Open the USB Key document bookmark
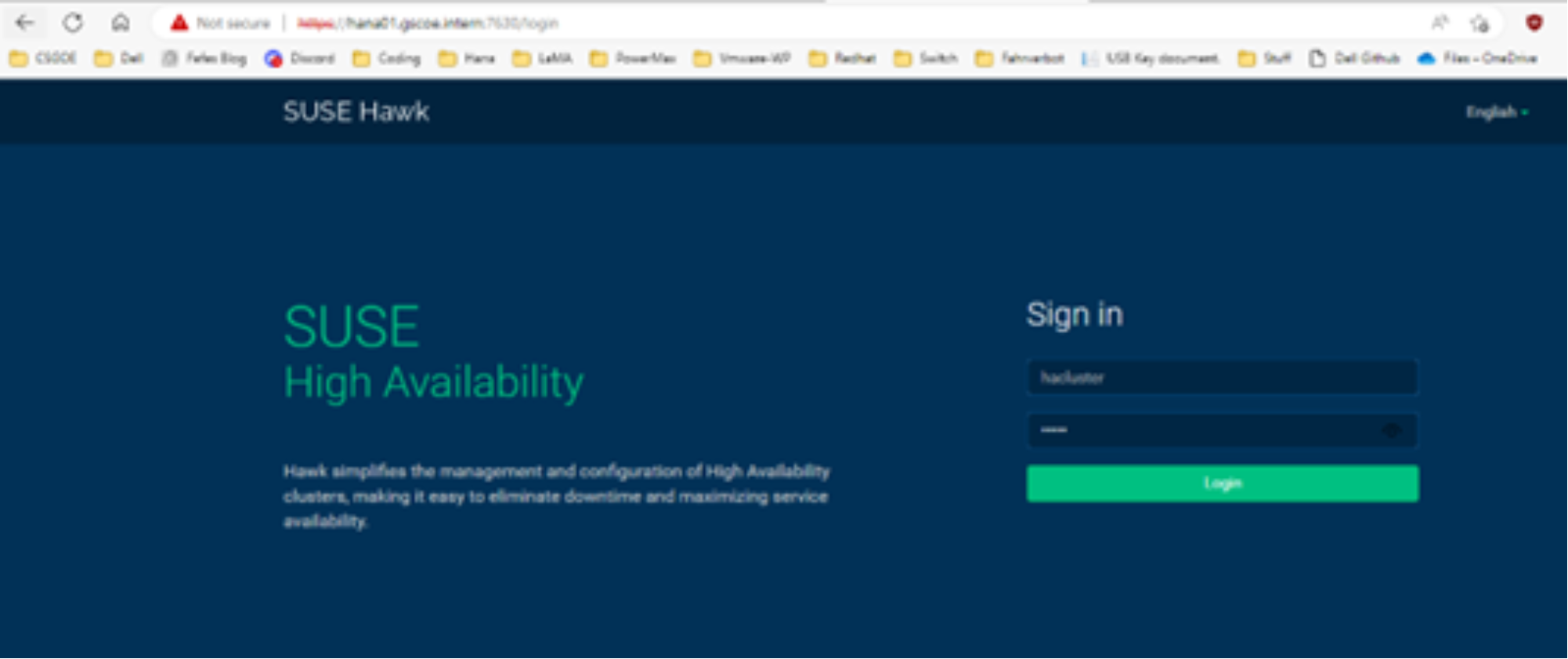This screenshot has width=1568, height=659. pyautogui.click(x=1150, y=58)
